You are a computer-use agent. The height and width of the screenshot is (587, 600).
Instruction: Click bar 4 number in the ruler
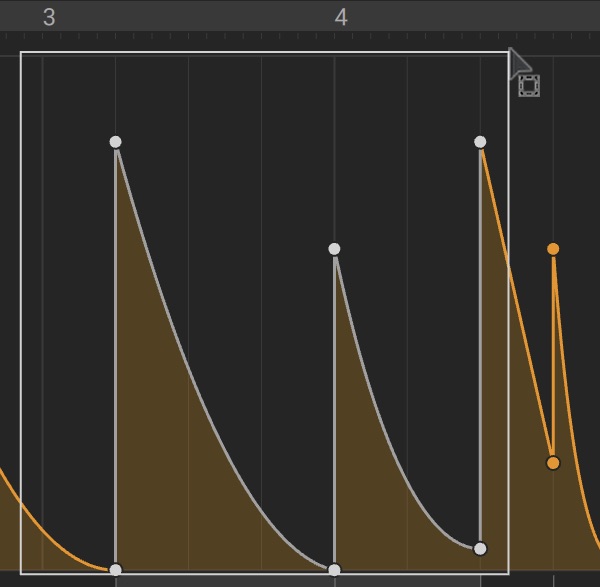pos(341,18)
